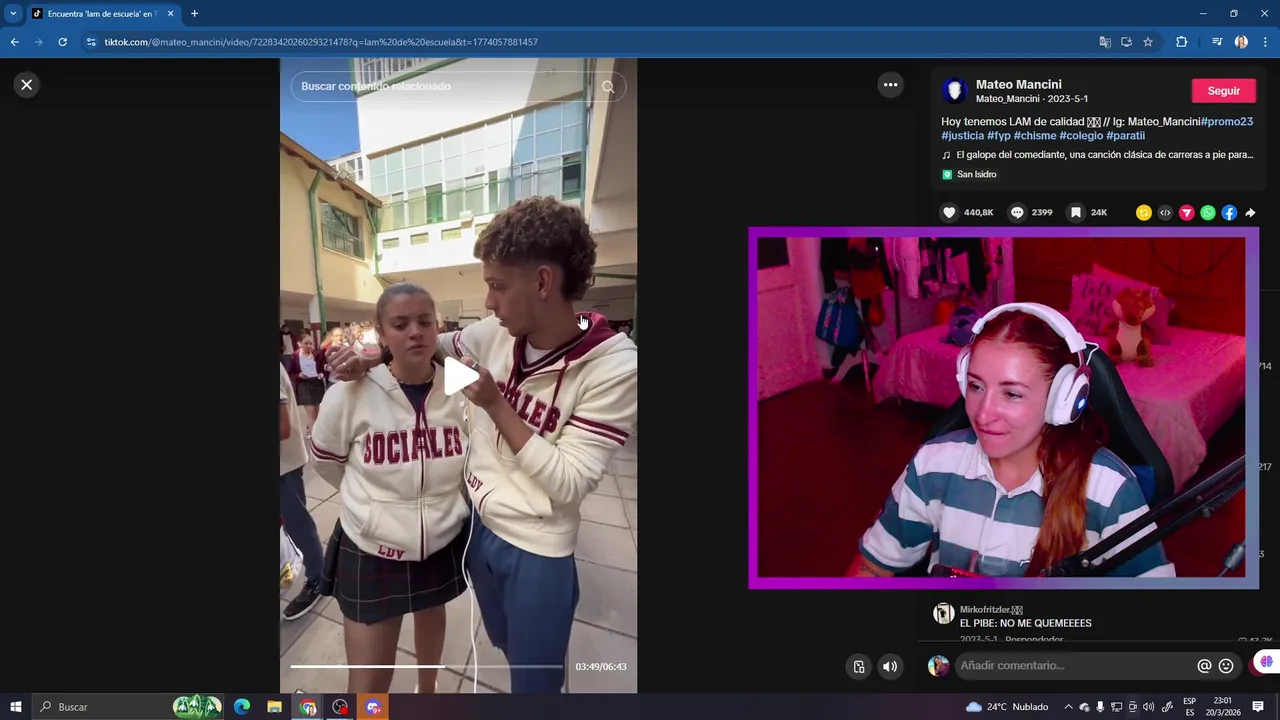
Task: Click the browser address bar URL
Action: [x=321, y=42]
